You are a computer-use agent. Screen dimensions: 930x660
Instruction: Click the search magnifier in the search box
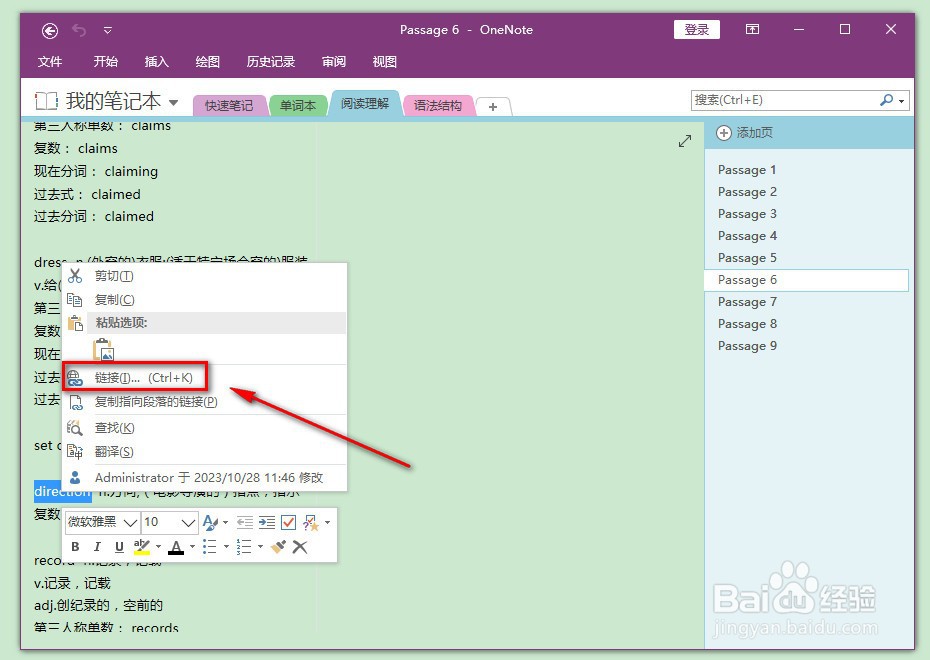889,99
